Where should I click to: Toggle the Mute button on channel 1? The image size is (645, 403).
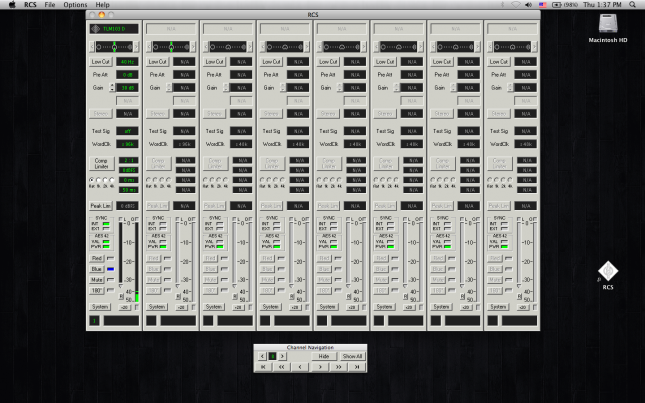98,279
